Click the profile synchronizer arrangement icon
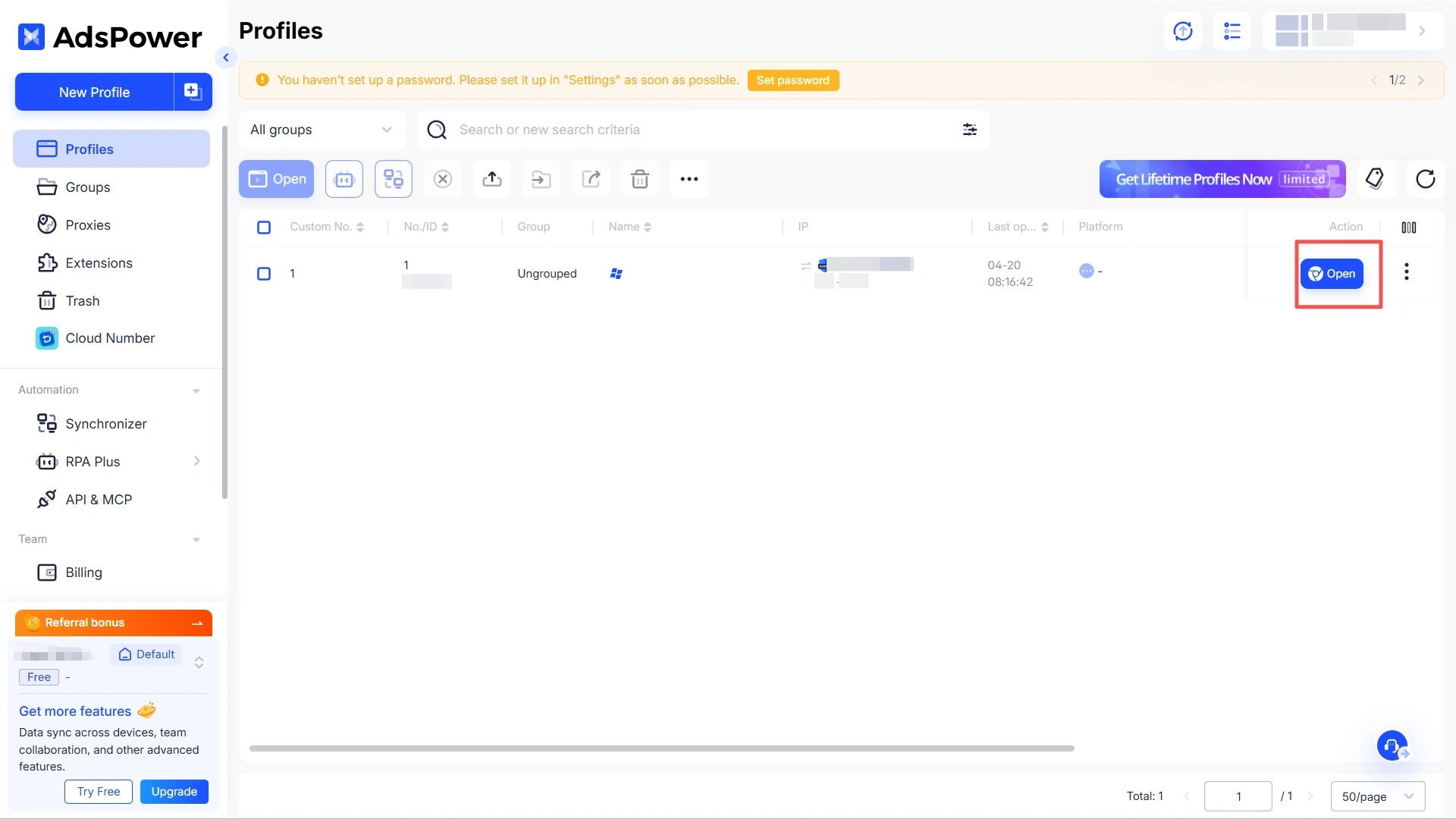 click(x=393, y=179)
